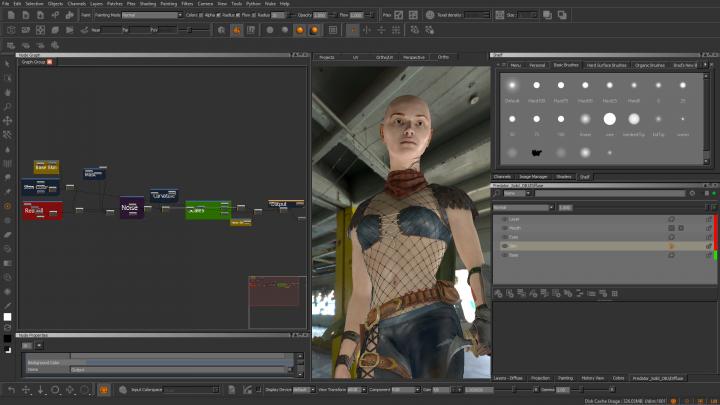Switch to the Hard Surface Brushes tab
The height and width of the screenshot is (405, 720).
coord(607,65)
